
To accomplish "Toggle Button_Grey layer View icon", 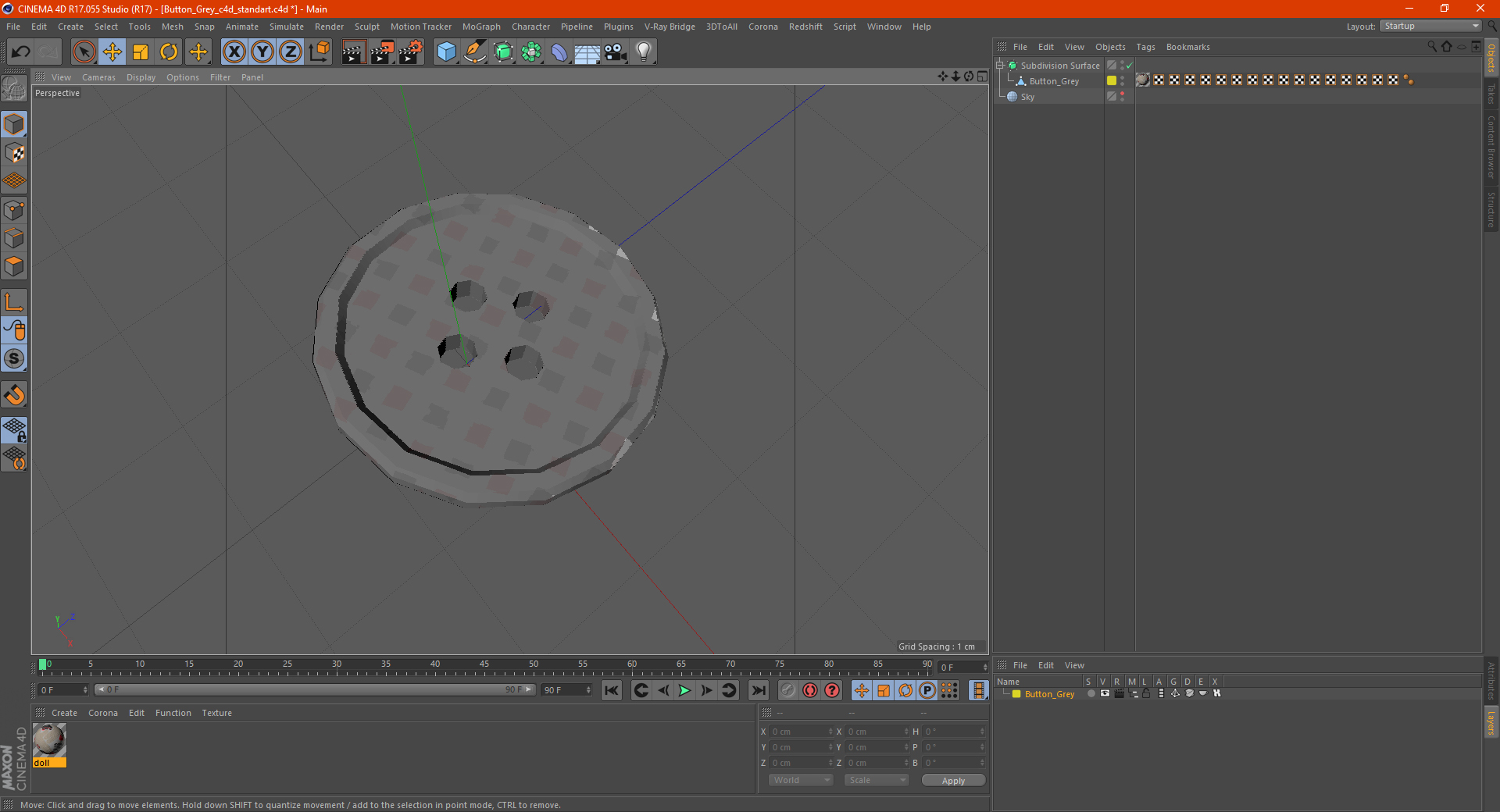I will click(1105, 693).
